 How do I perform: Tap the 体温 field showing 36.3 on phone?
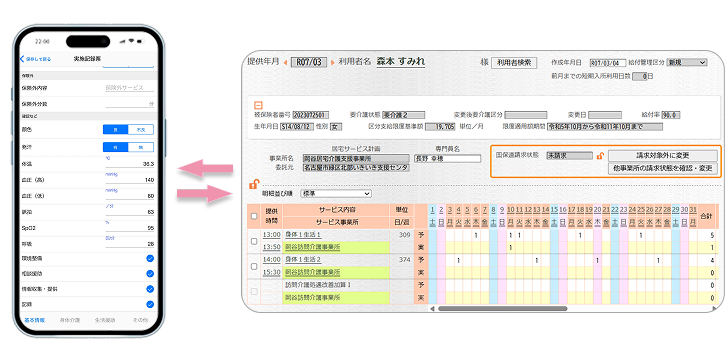point(129,164)
